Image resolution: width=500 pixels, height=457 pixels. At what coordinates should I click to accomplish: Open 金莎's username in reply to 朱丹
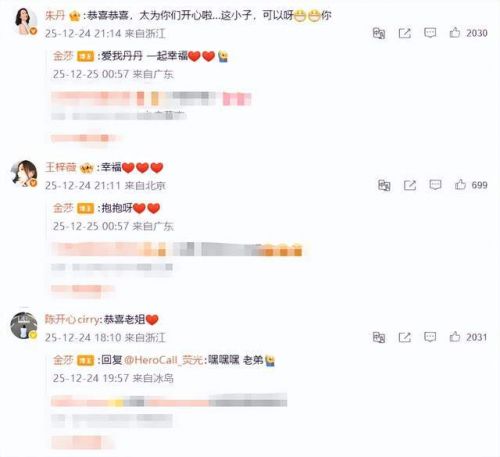(63, 56)
